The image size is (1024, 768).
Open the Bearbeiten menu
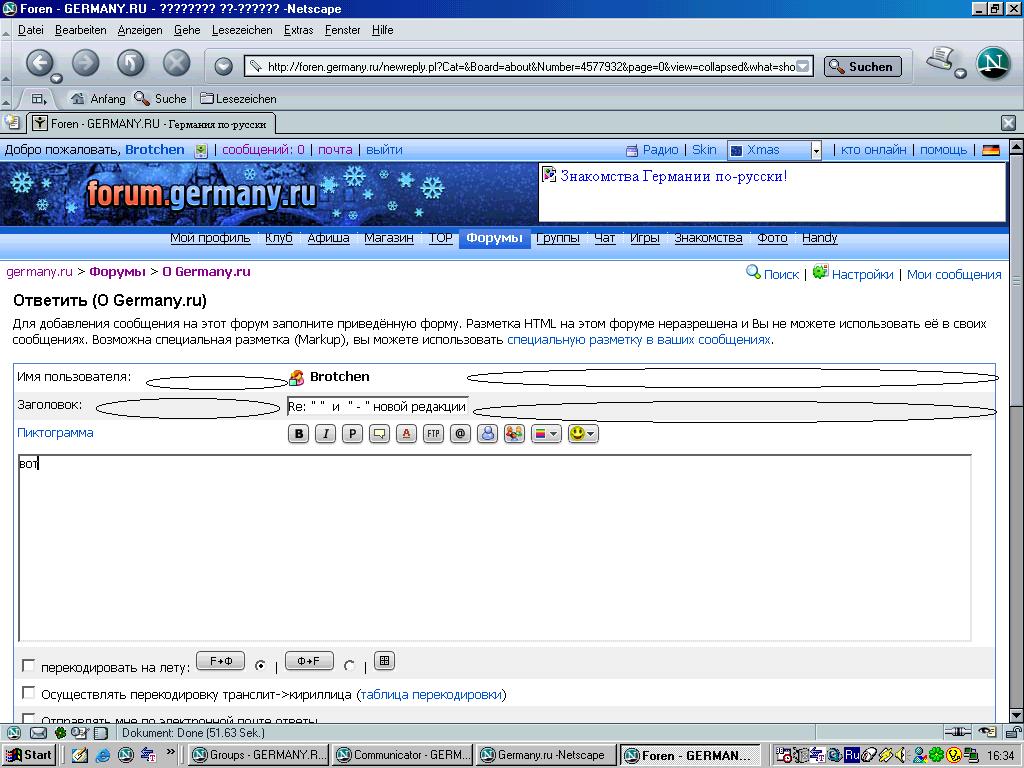pyautogui.click(x=80, y=30)
